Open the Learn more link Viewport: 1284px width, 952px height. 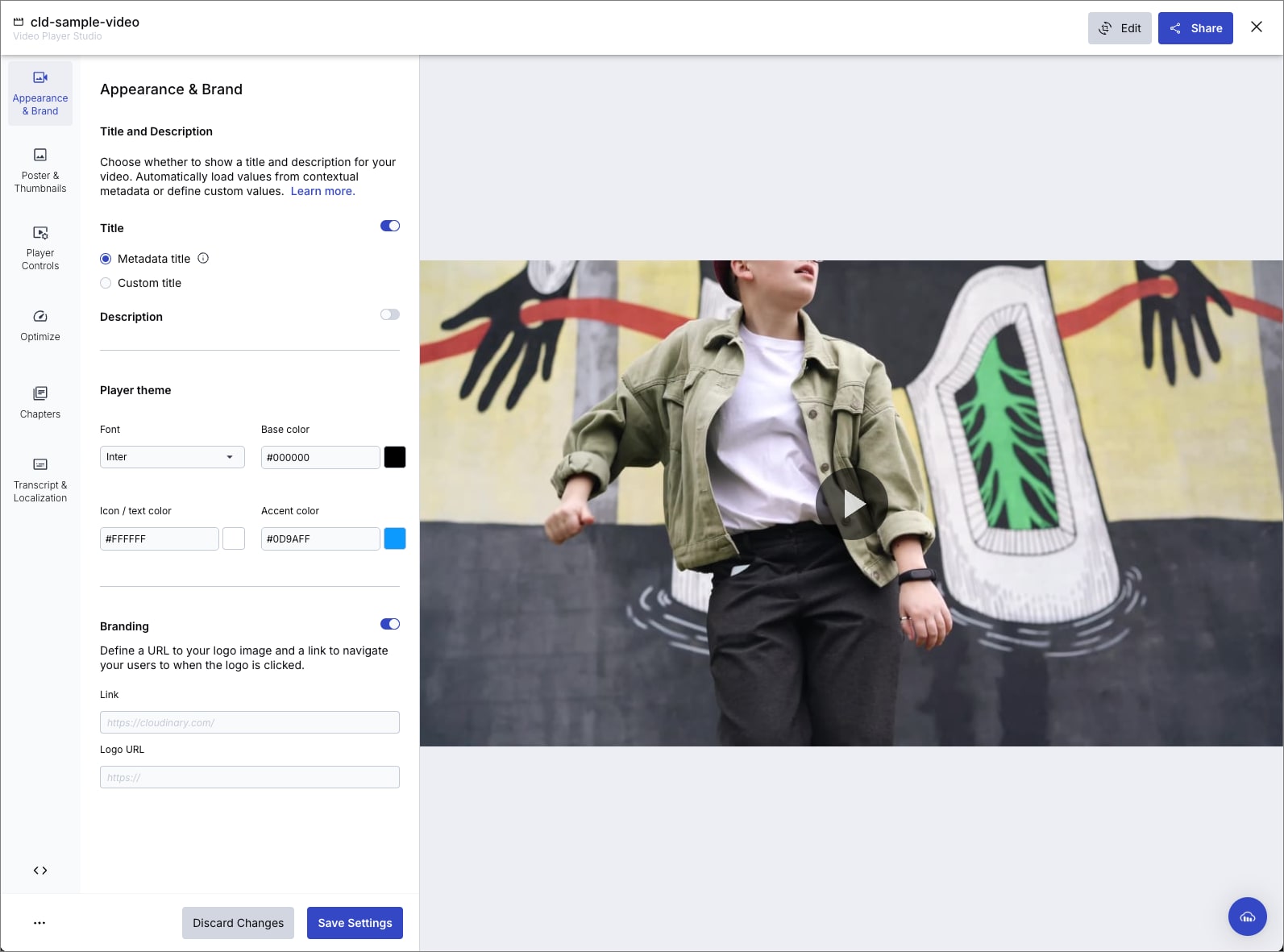coord(322,191)
